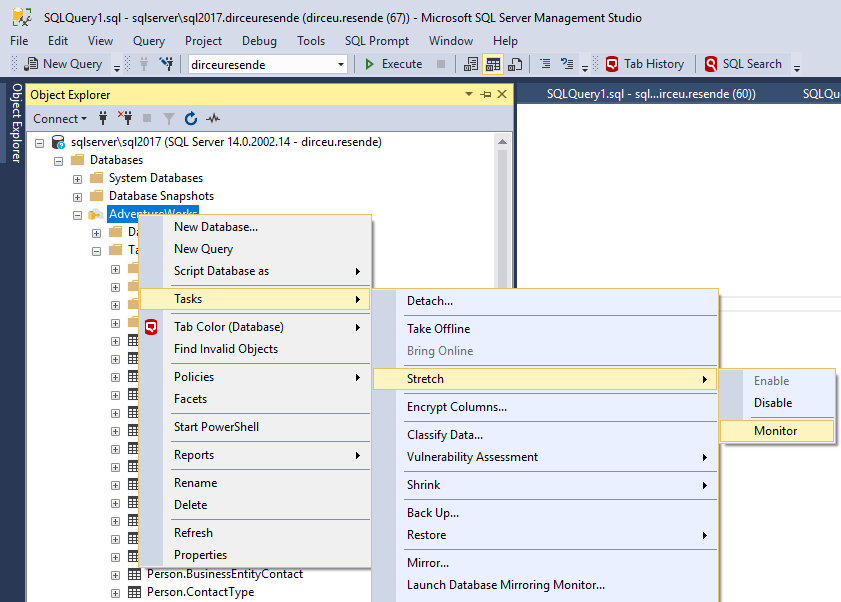This screenshot has width=841, height=602.
Task: Click the Uncomment selected lines icon
Action: (567, 64)
